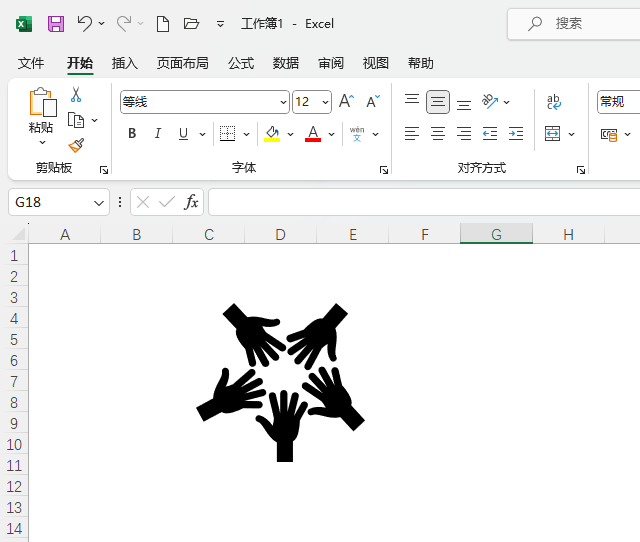The height and width of the screenshot is (542, 640).
Task: Click the Redo arrow icon
Action: pyautogui.click(x=124, y=24)
